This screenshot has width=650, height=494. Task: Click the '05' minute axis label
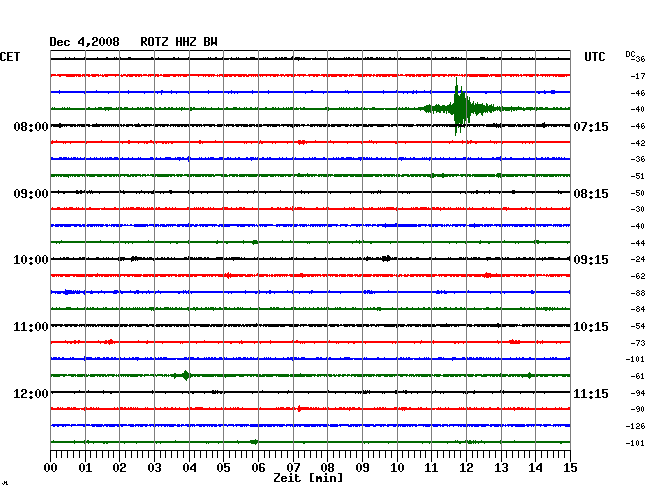(x=223, y=467)
